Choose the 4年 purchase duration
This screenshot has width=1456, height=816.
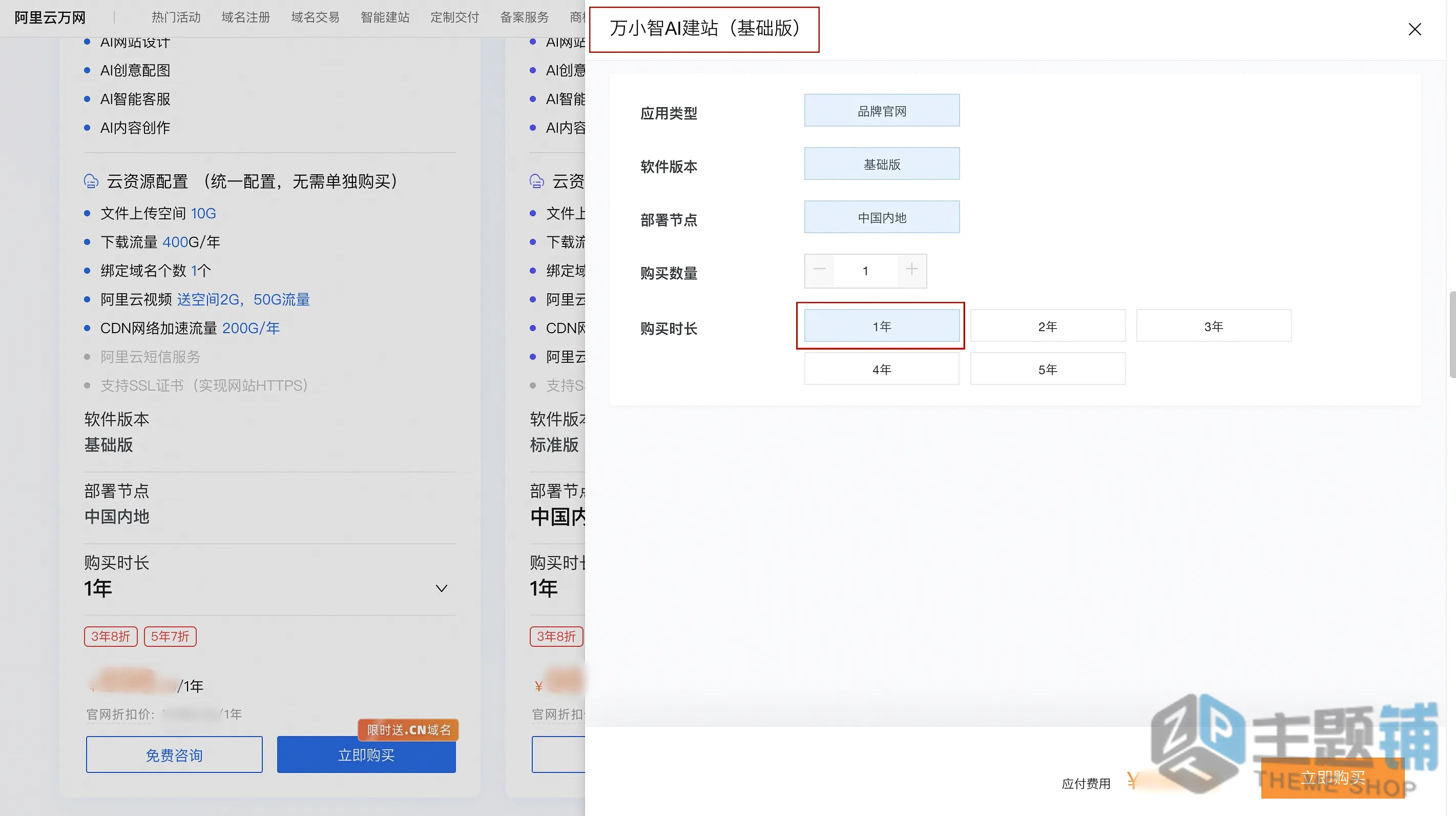click(882, 369)
